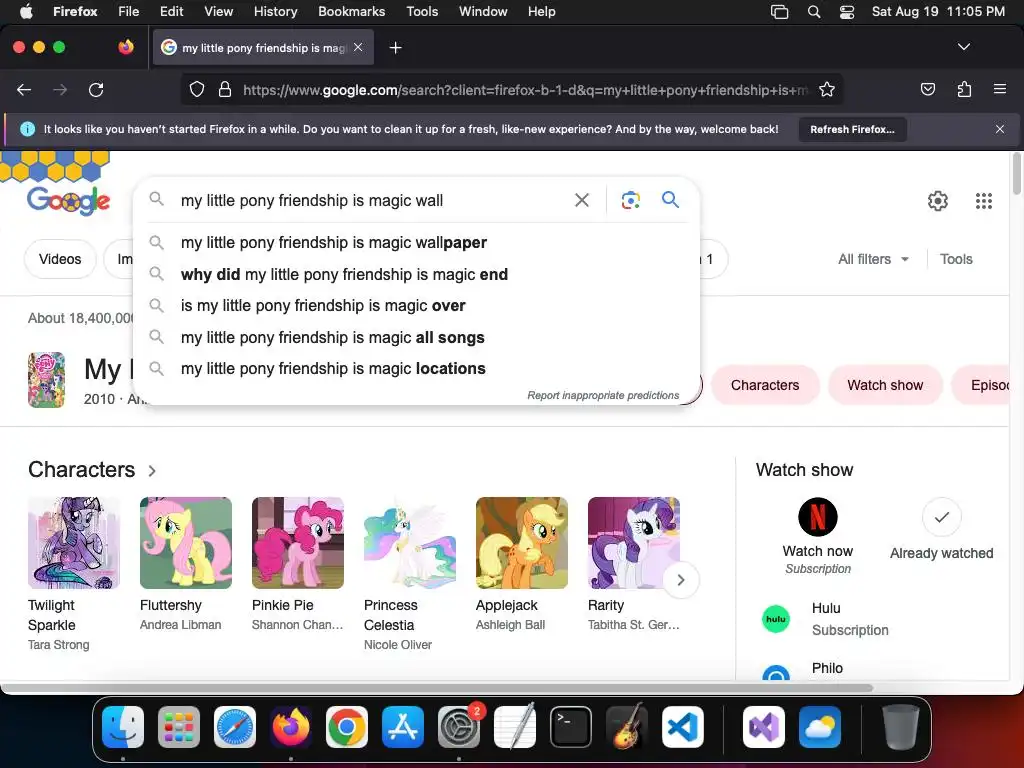Click the horizontal page scrollbar
Image resolution: width=1024 pixels, height=768 pixels.
coord(437,688)
